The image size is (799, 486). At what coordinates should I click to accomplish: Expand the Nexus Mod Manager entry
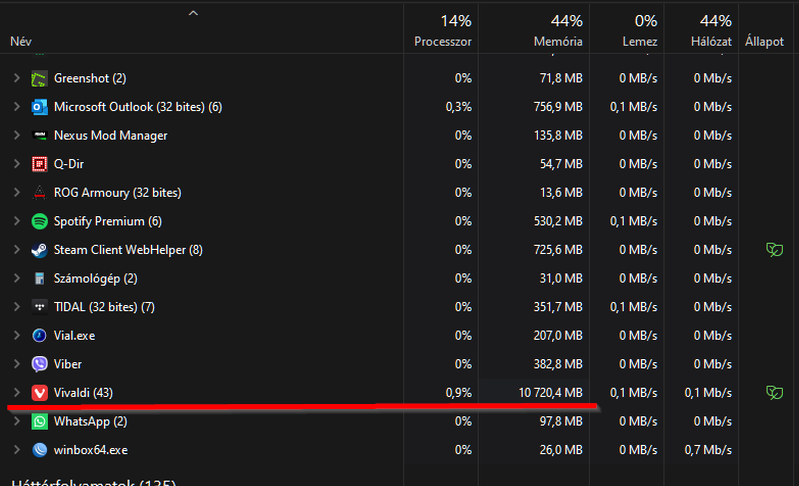pos(17,136)
